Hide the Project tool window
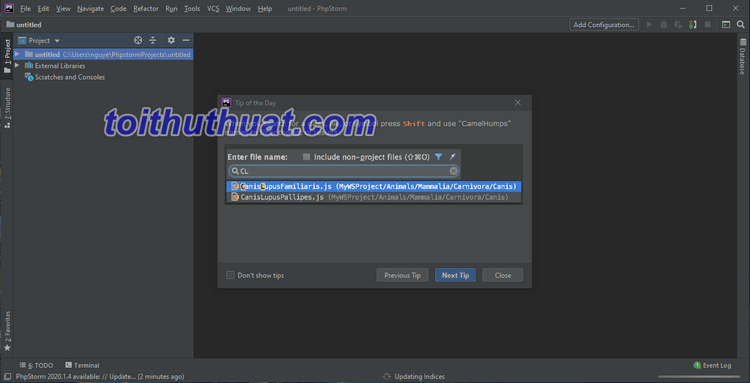This screenshot has width=750, height=383. tap(186, 41)
